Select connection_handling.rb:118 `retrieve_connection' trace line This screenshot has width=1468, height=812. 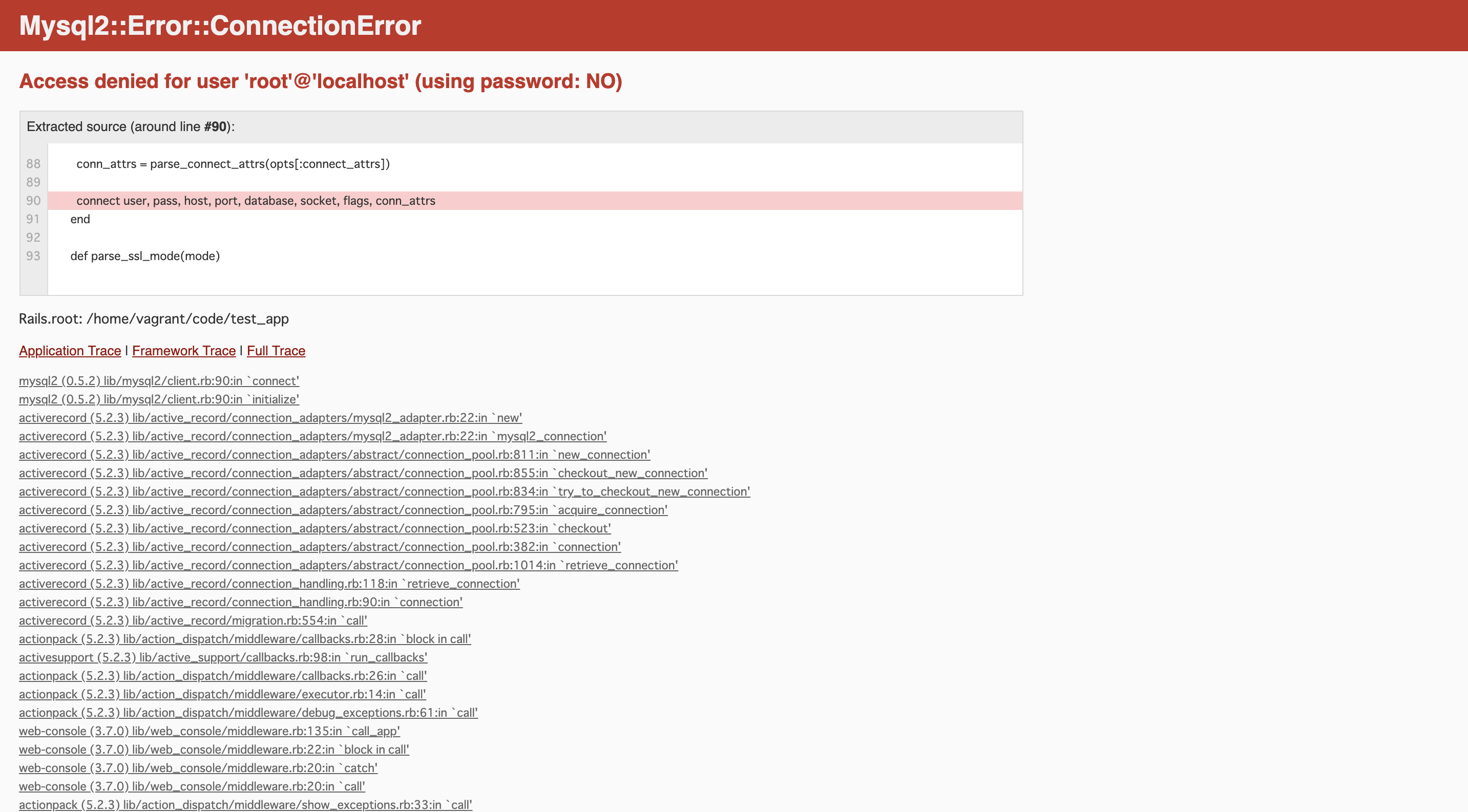click(x=269, y=584)
